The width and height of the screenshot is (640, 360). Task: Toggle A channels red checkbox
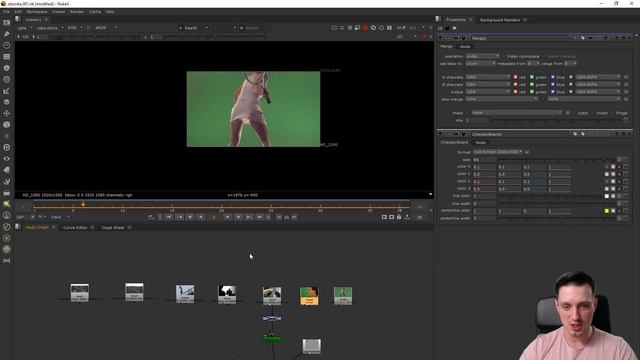coord(515,77)
